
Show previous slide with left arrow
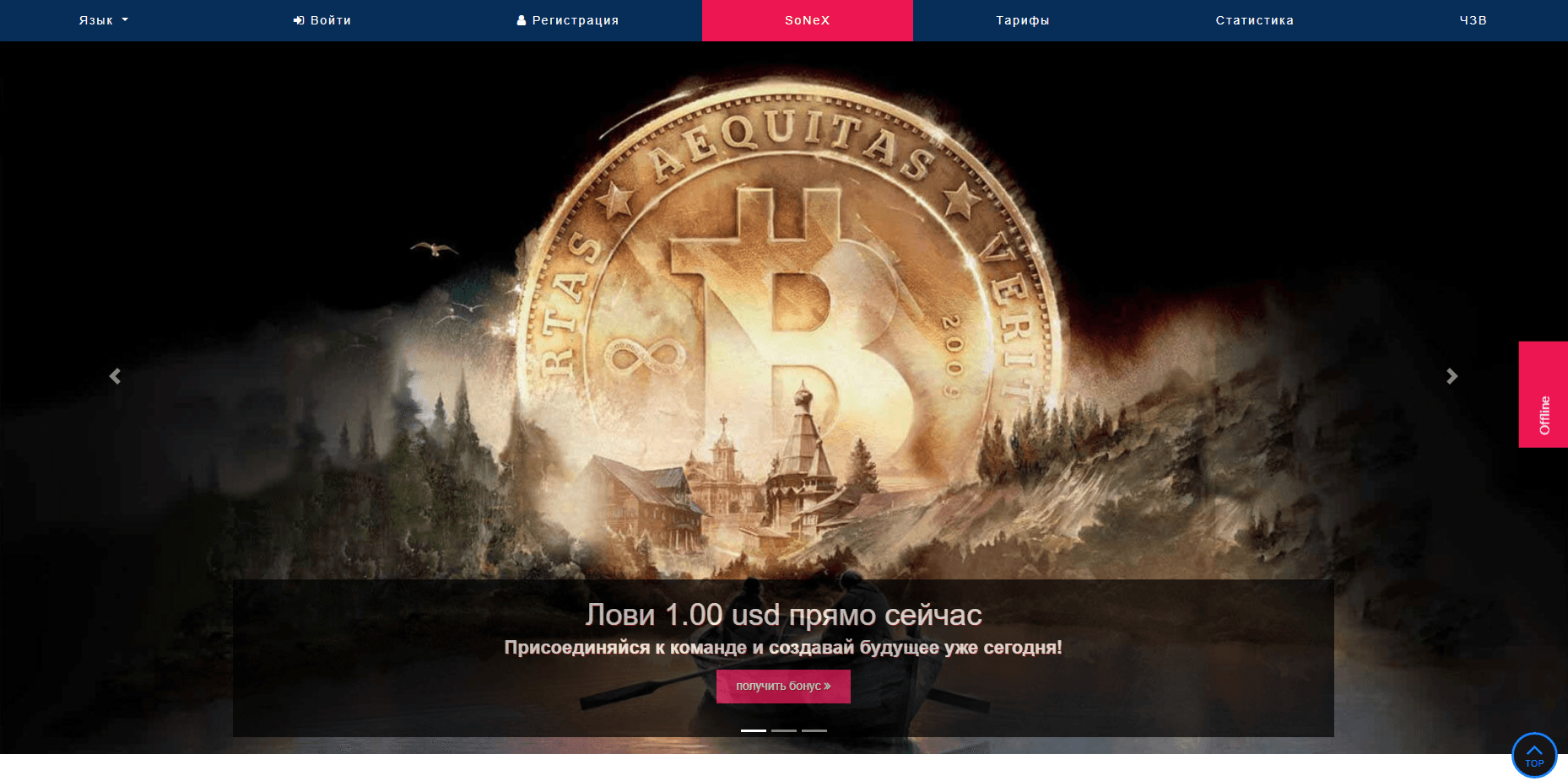coord(116,376)
